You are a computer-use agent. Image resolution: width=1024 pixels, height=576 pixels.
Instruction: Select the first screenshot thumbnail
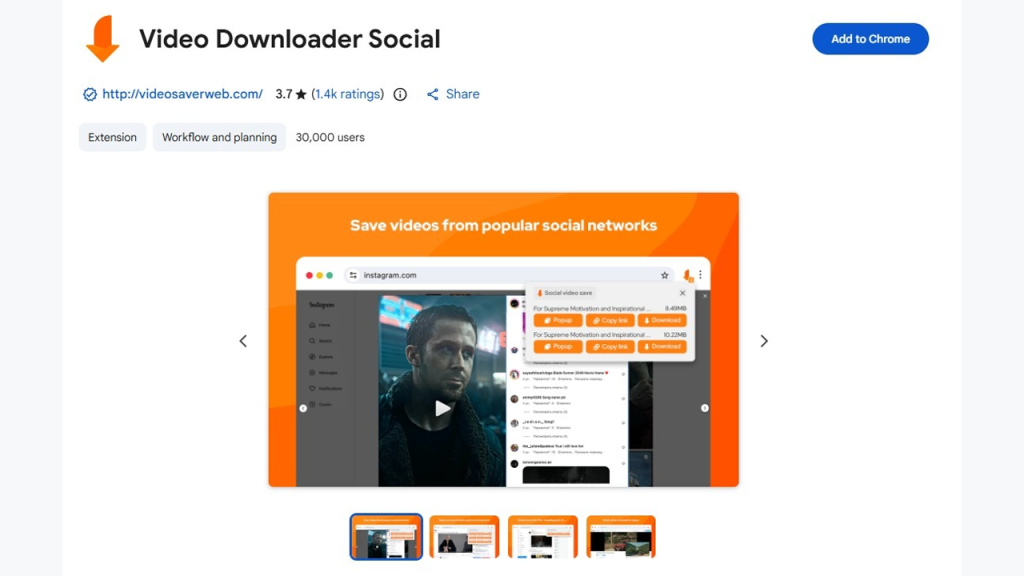[x=386, y=537]
